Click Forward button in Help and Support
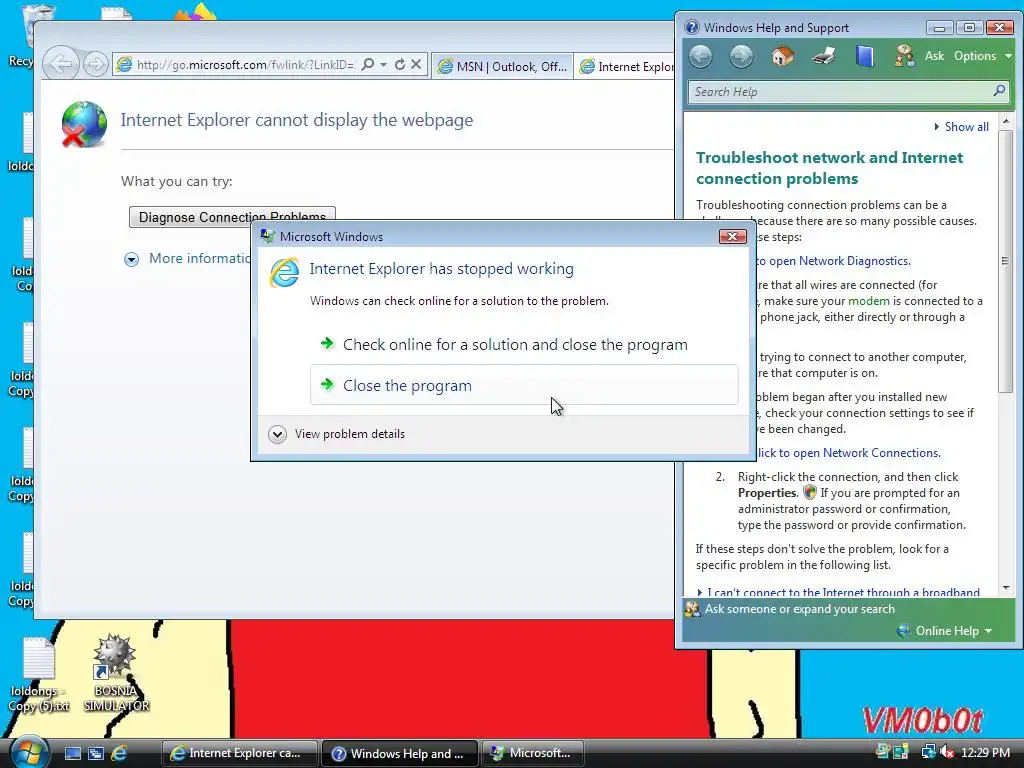Screen dimensions: 1024x768 [x=741, y=56]
